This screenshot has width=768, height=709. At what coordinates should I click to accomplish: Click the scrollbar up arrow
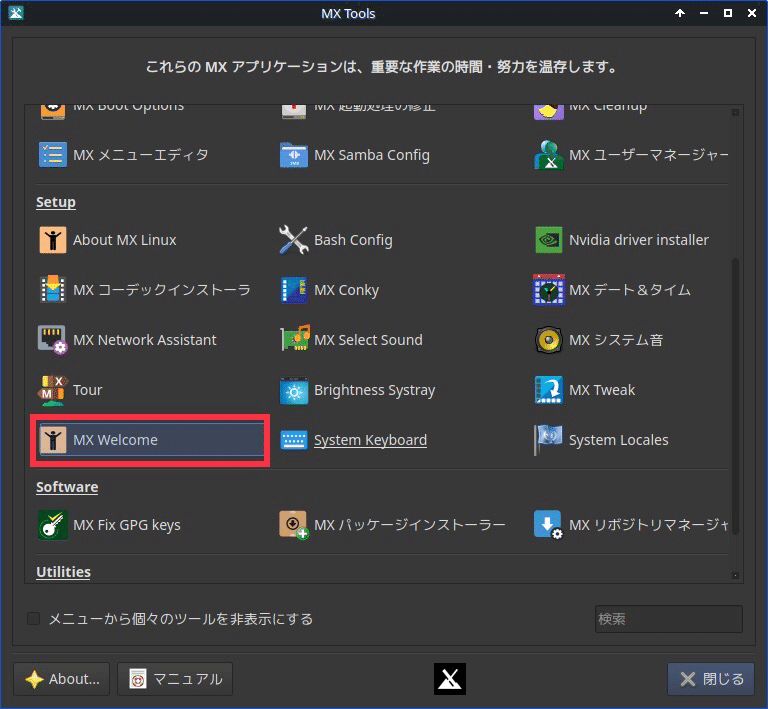tap(735, 112)
